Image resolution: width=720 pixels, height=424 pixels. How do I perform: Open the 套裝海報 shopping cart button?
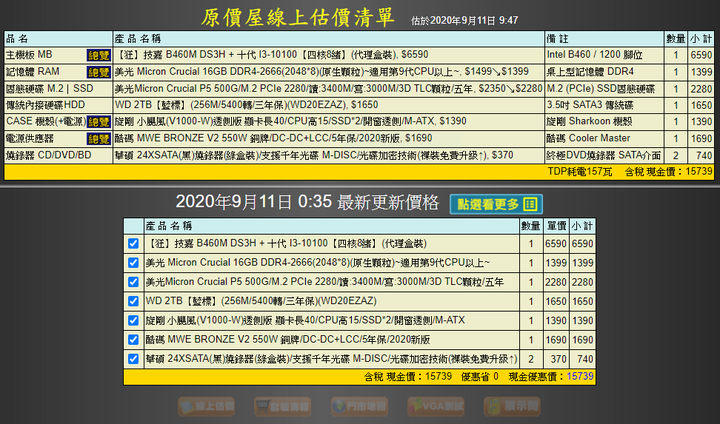283,407
